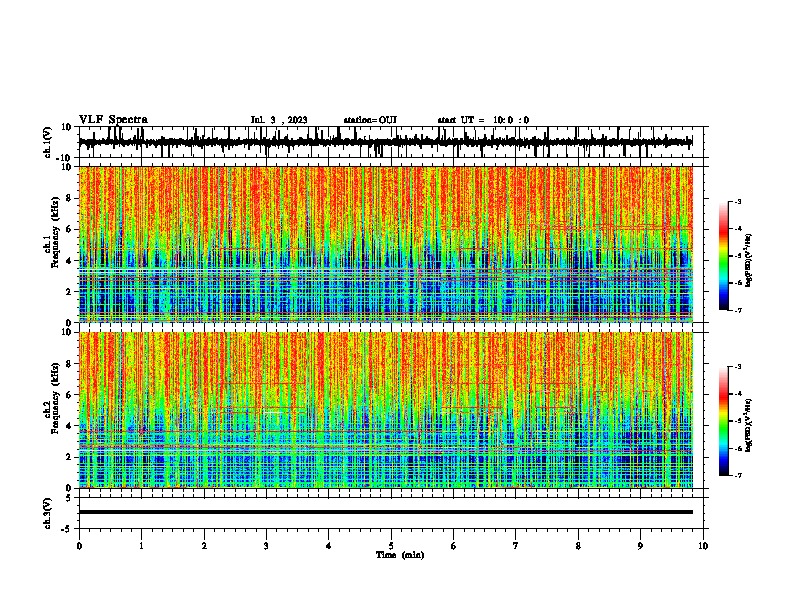Image resolution: width=792 pixels, height=612 pixels.
Task: Click the "start UT = 10:0 :0" text
Action: [x=483, y=120]
